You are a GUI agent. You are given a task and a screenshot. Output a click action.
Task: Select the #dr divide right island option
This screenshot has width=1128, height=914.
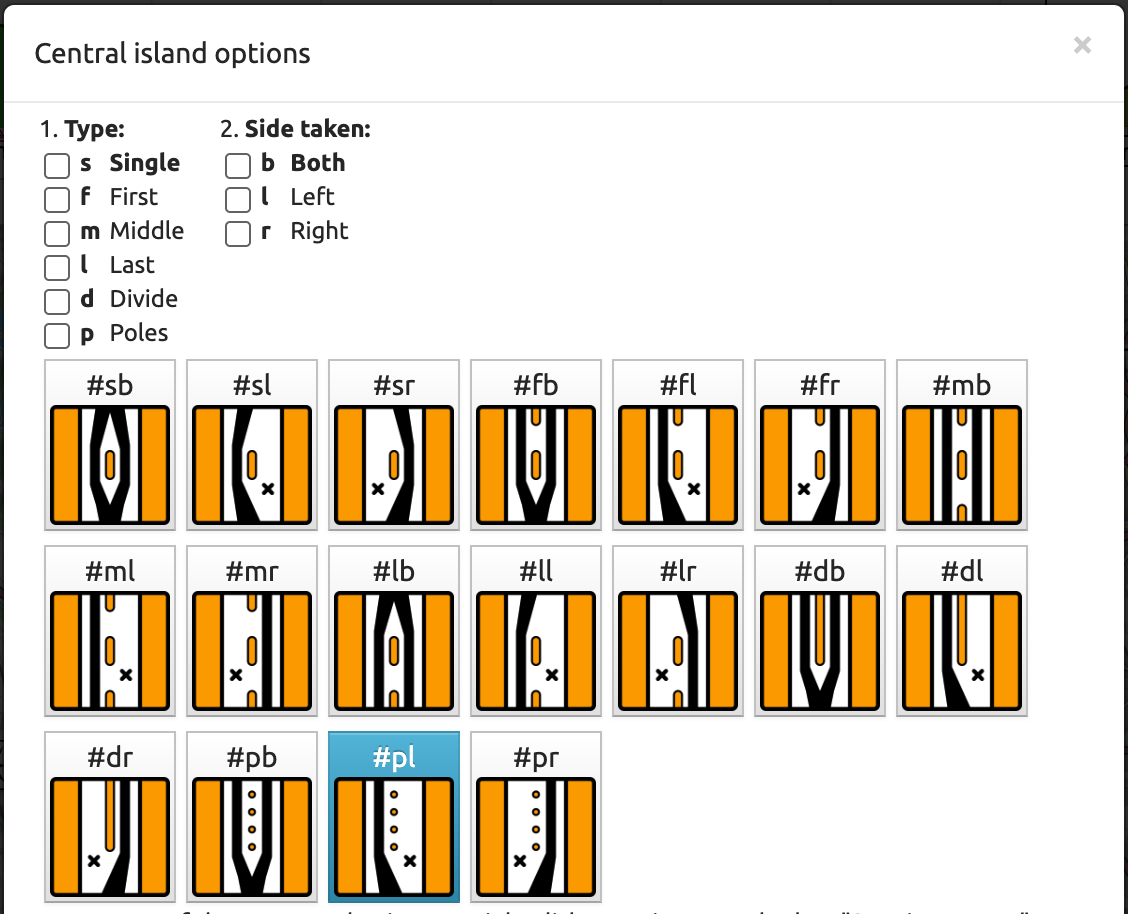(x=110, y=817)
